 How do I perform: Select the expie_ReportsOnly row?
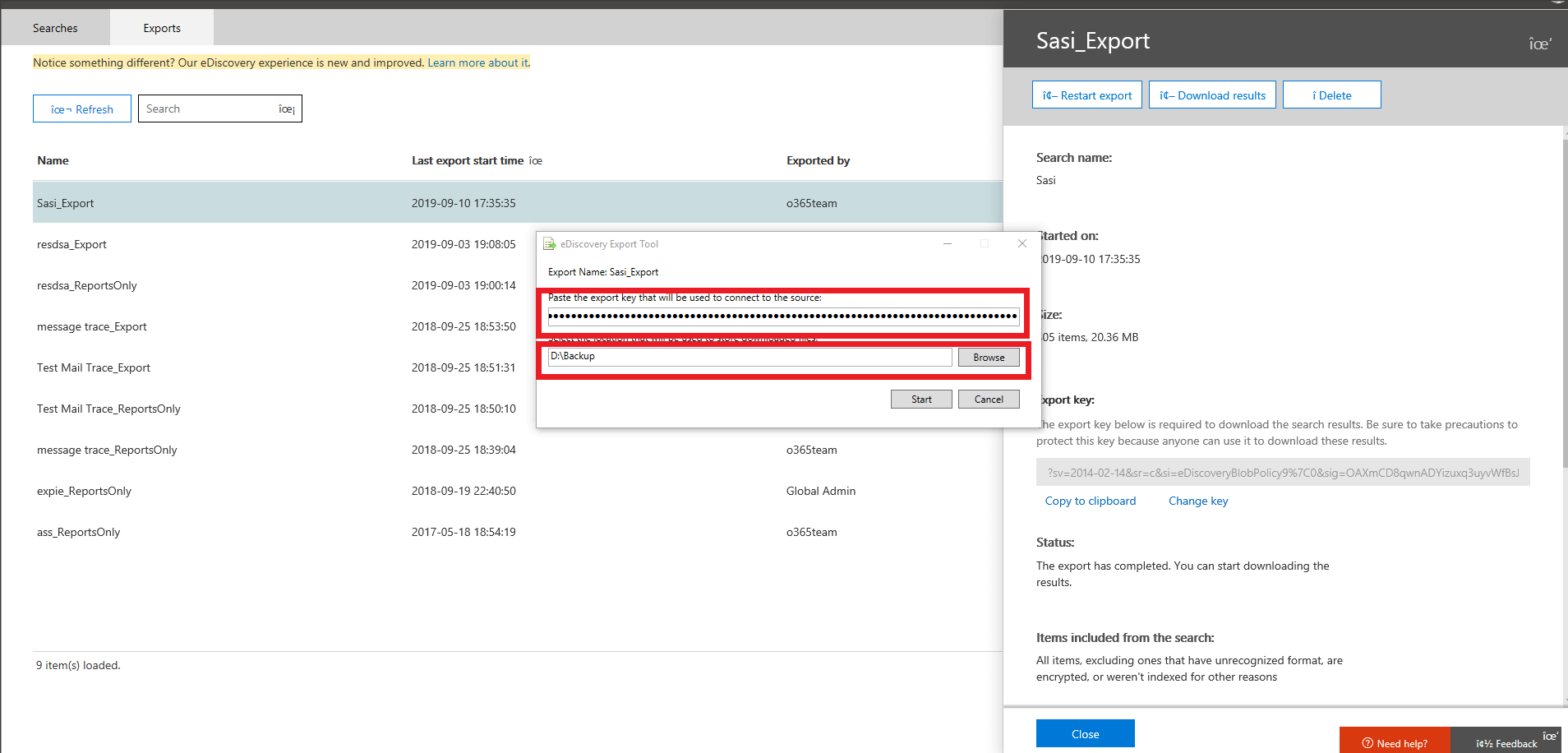point(518,491)
